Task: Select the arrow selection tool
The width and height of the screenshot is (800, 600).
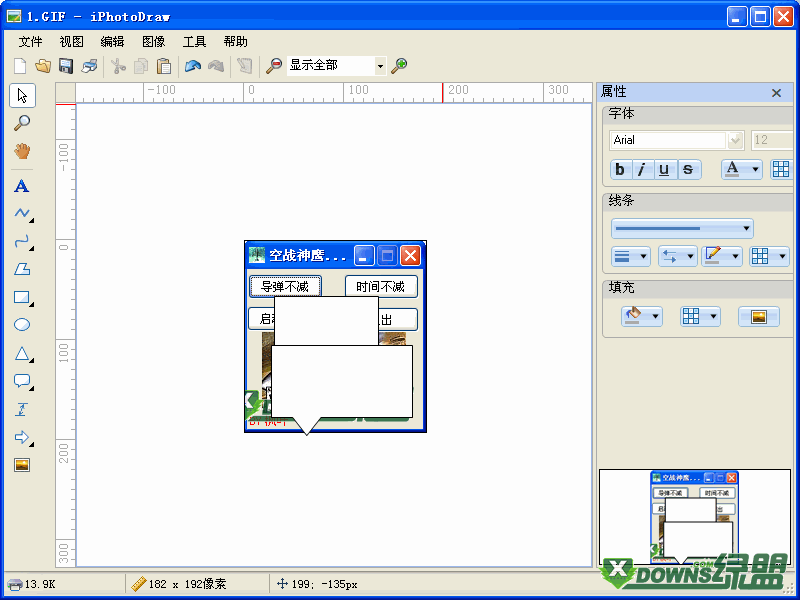Action: click(22, 95)
